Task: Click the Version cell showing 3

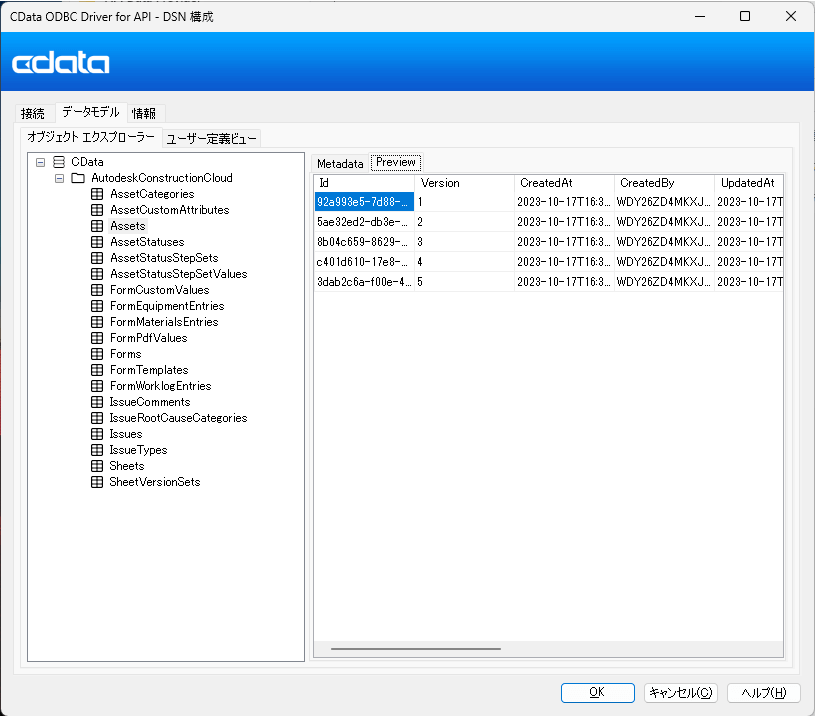Action: (x=465, y=242)
